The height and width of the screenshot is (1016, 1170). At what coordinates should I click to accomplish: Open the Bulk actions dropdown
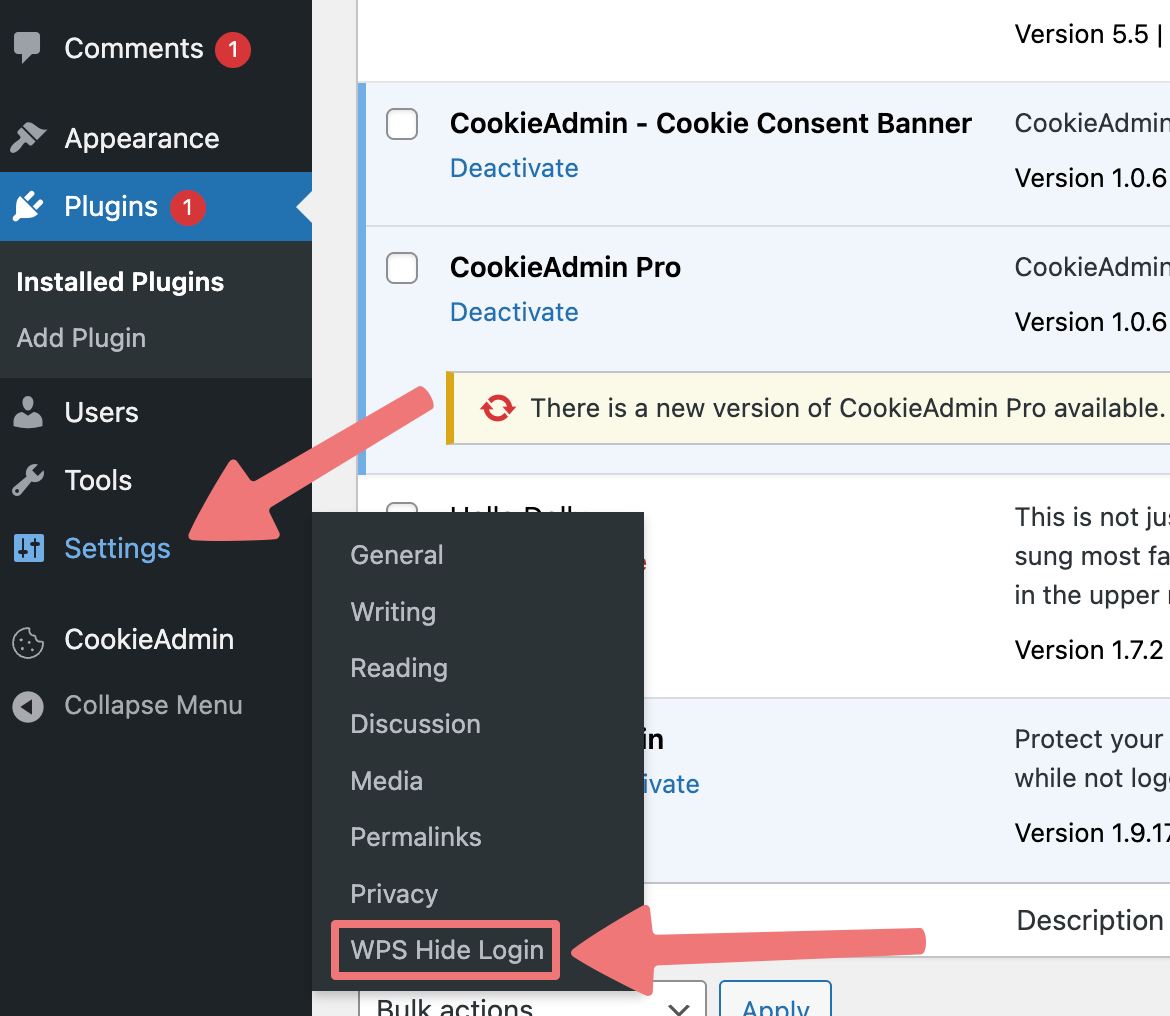pyautogui.click(x=532, y=1000)
